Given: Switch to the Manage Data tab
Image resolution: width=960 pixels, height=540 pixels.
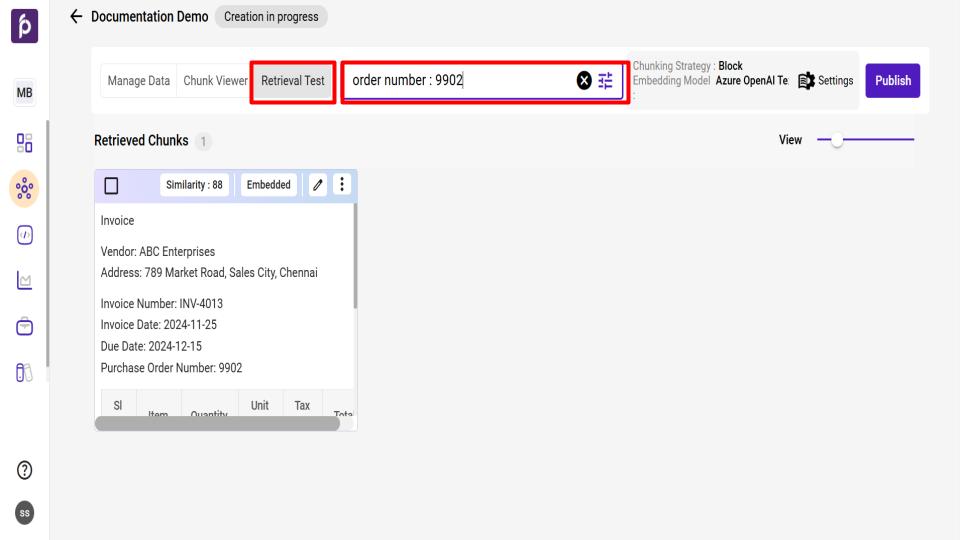Looking at the screenshot, I should pos(139,81).
